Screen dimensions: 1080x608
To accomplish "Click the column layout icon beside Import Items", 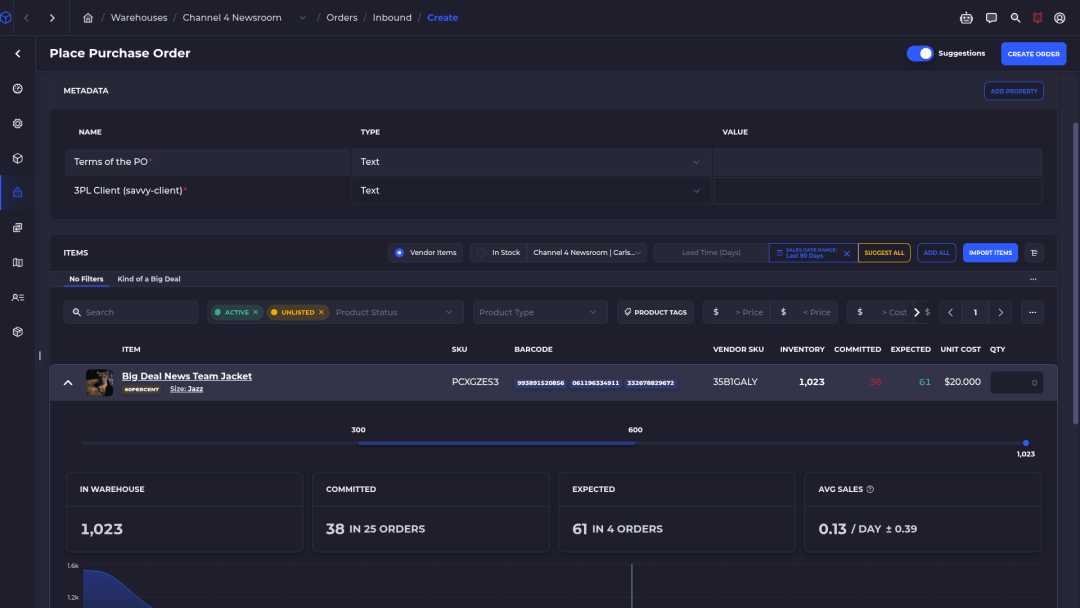I will [x=1034, y=253].
